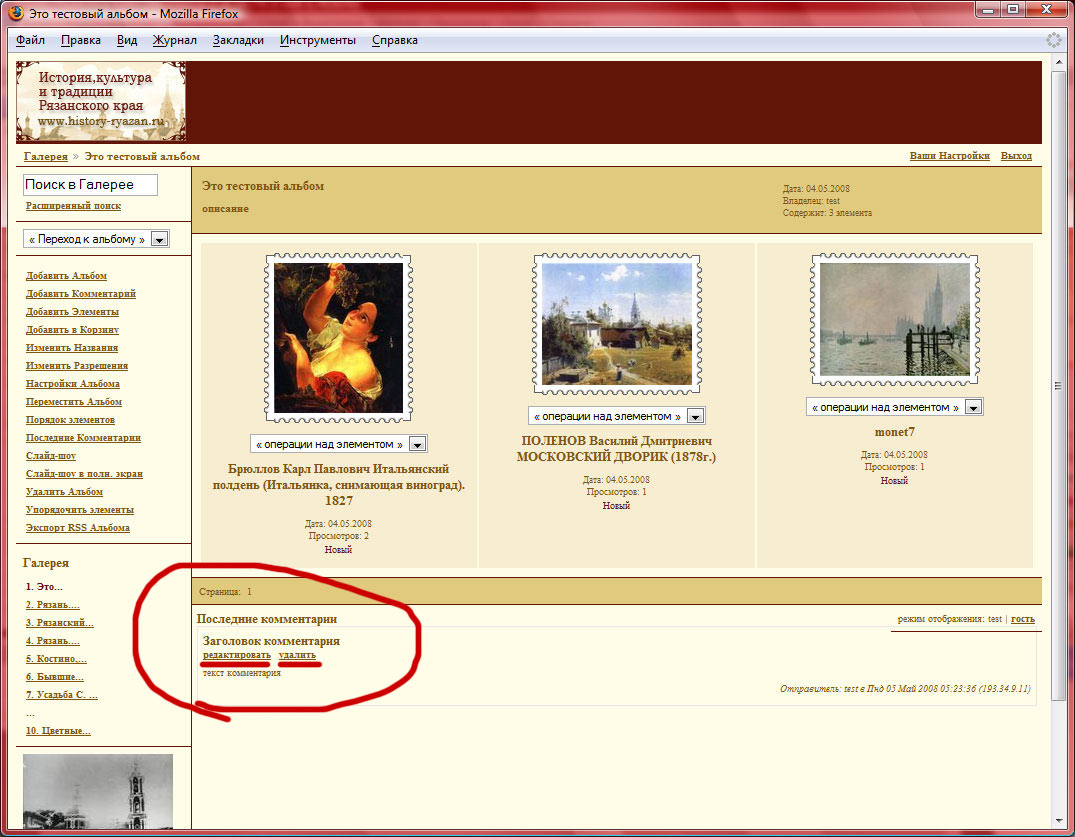Open the monet7 painting thumbnail
The width and height of the screenshot is (1075, 837).
pyautogui.click(x=895, y=319)
